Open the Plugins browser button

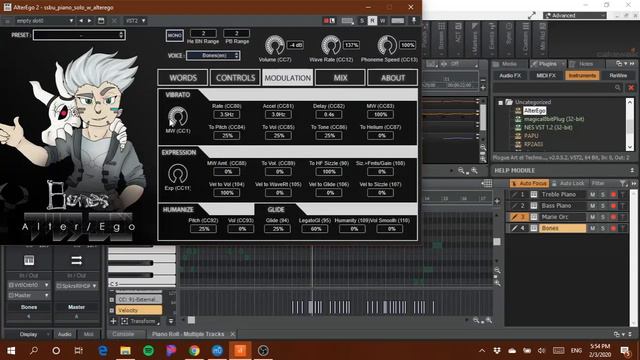click(547, 64)
